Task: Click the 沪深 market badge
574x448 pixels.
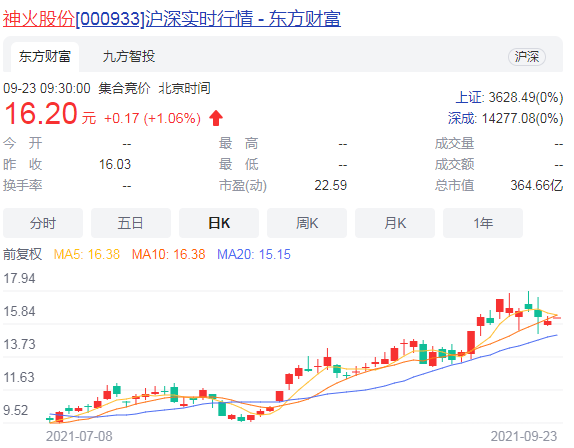Action: pos(527,57)
